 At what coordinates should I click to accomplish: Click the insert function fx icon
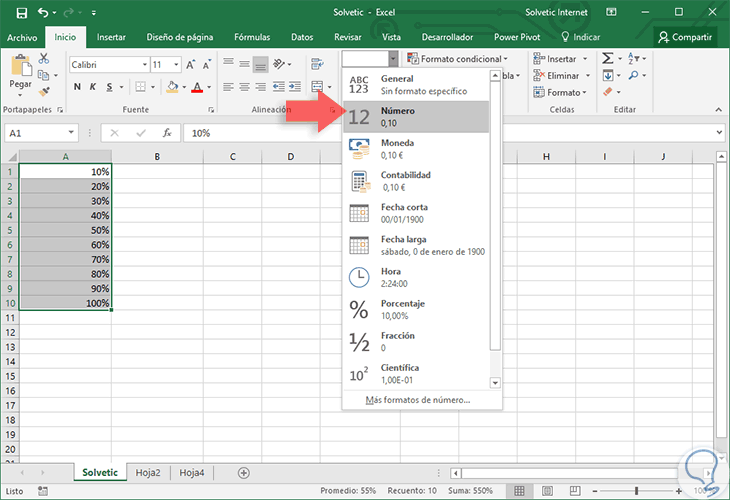[167, 132]
